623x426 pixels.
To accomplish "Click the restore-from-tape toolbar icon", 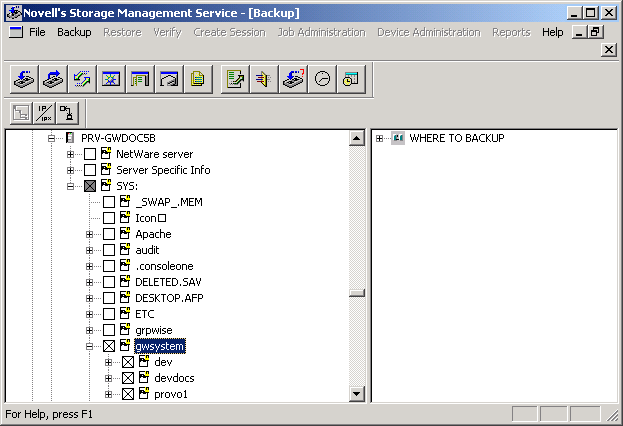I will click(53, 79).
